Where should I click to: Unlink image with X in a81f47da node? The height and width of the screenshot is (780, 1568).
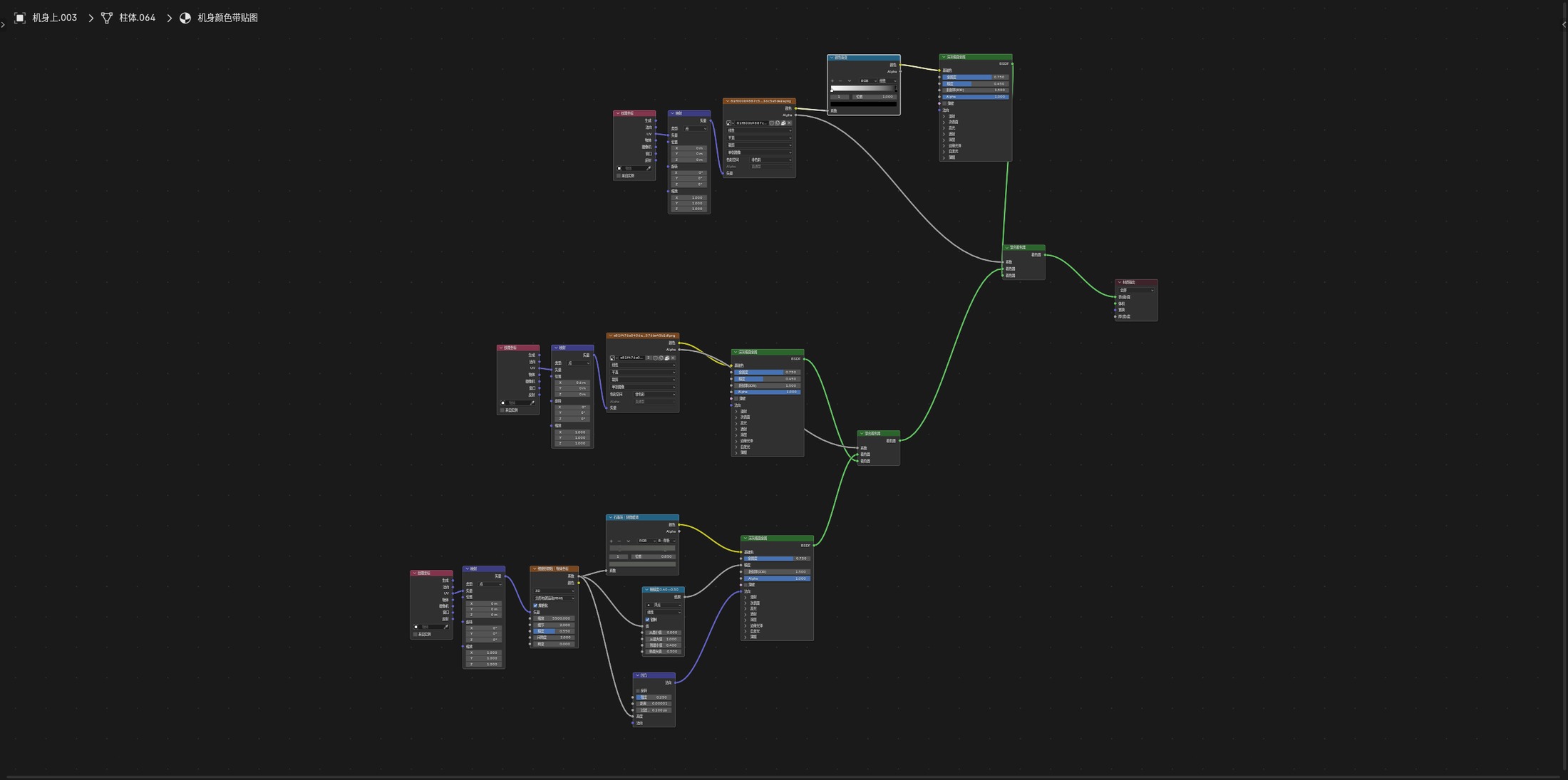click(673, 358)
